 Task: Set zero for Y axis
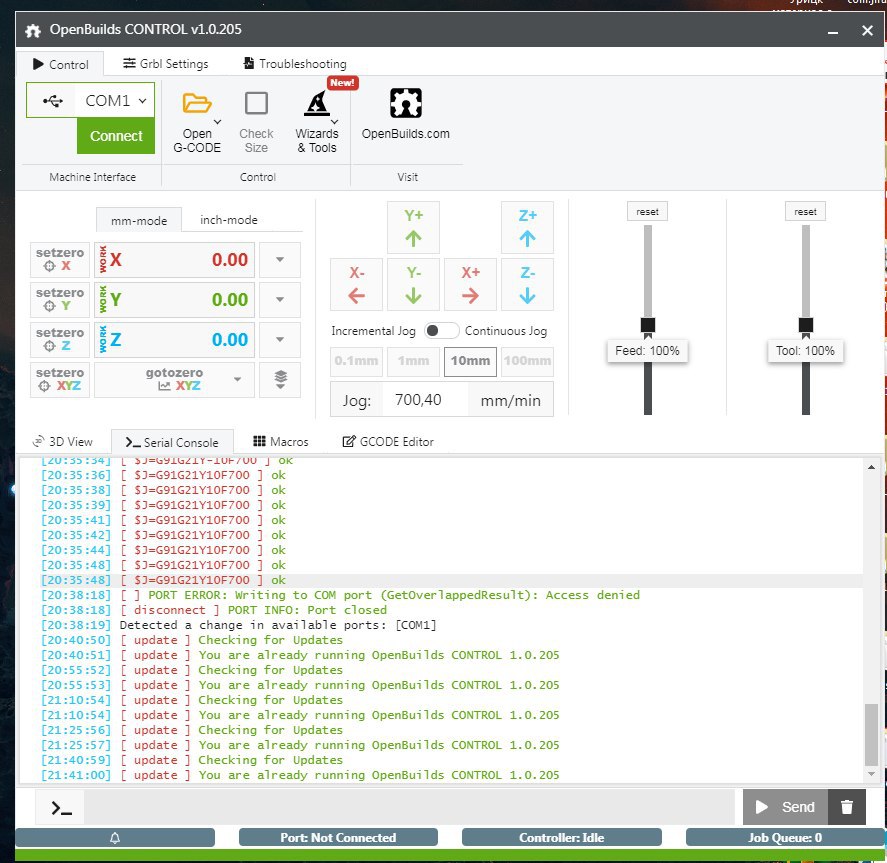point(60,300)
